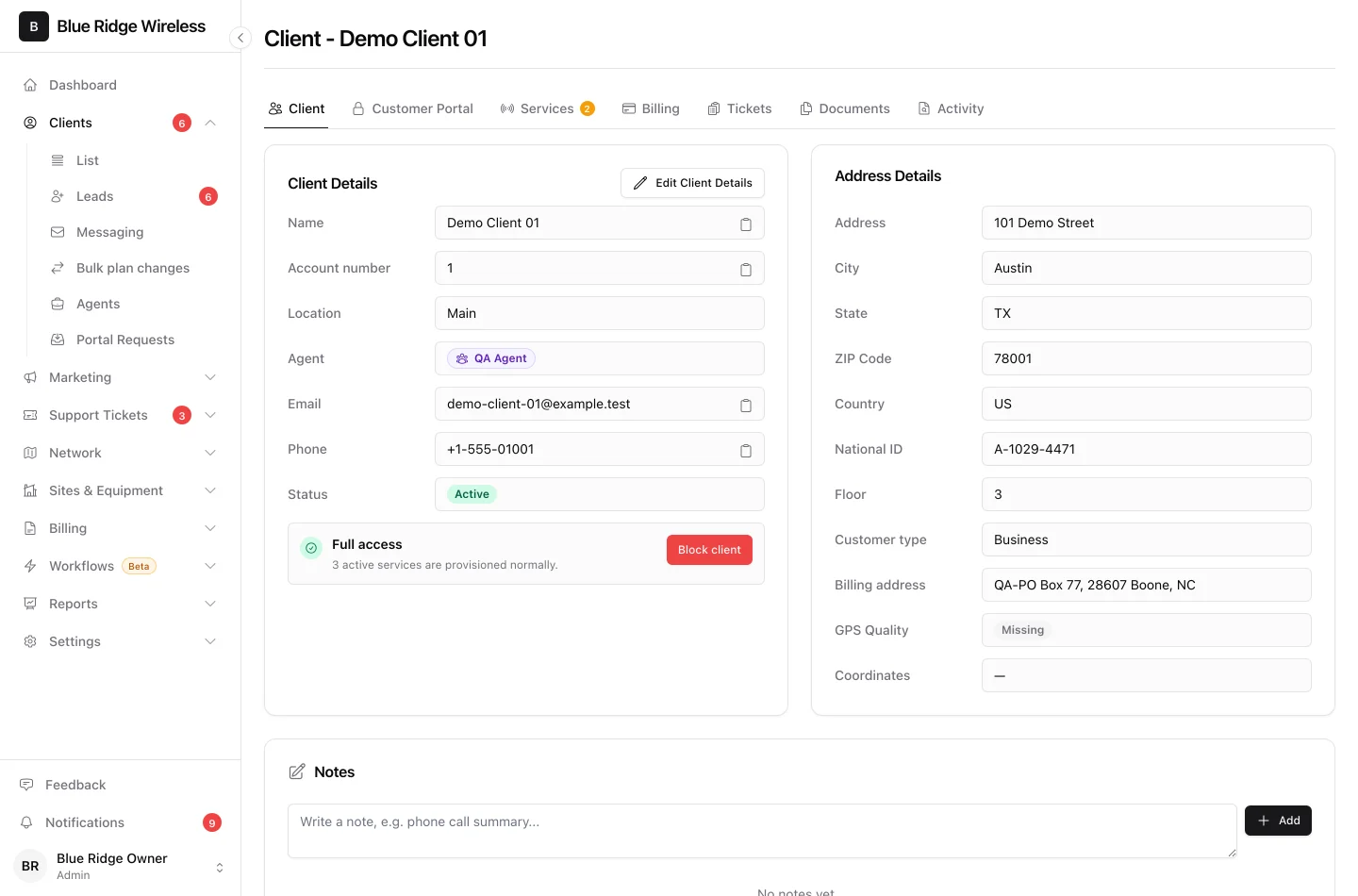The width and height of the screenshot is (1358, 896).
Task: Focus the Write a note text area
Action: (762, 831)
